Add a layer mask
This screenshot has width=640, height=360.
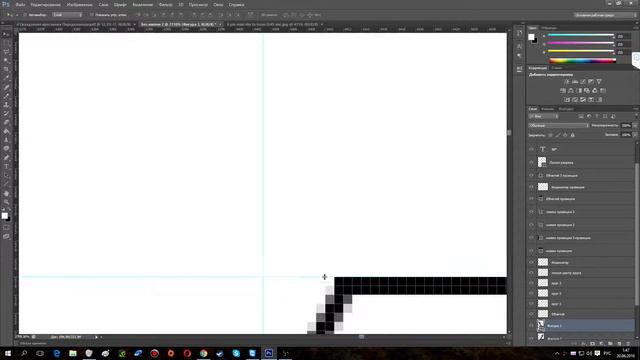click(592, 344)
